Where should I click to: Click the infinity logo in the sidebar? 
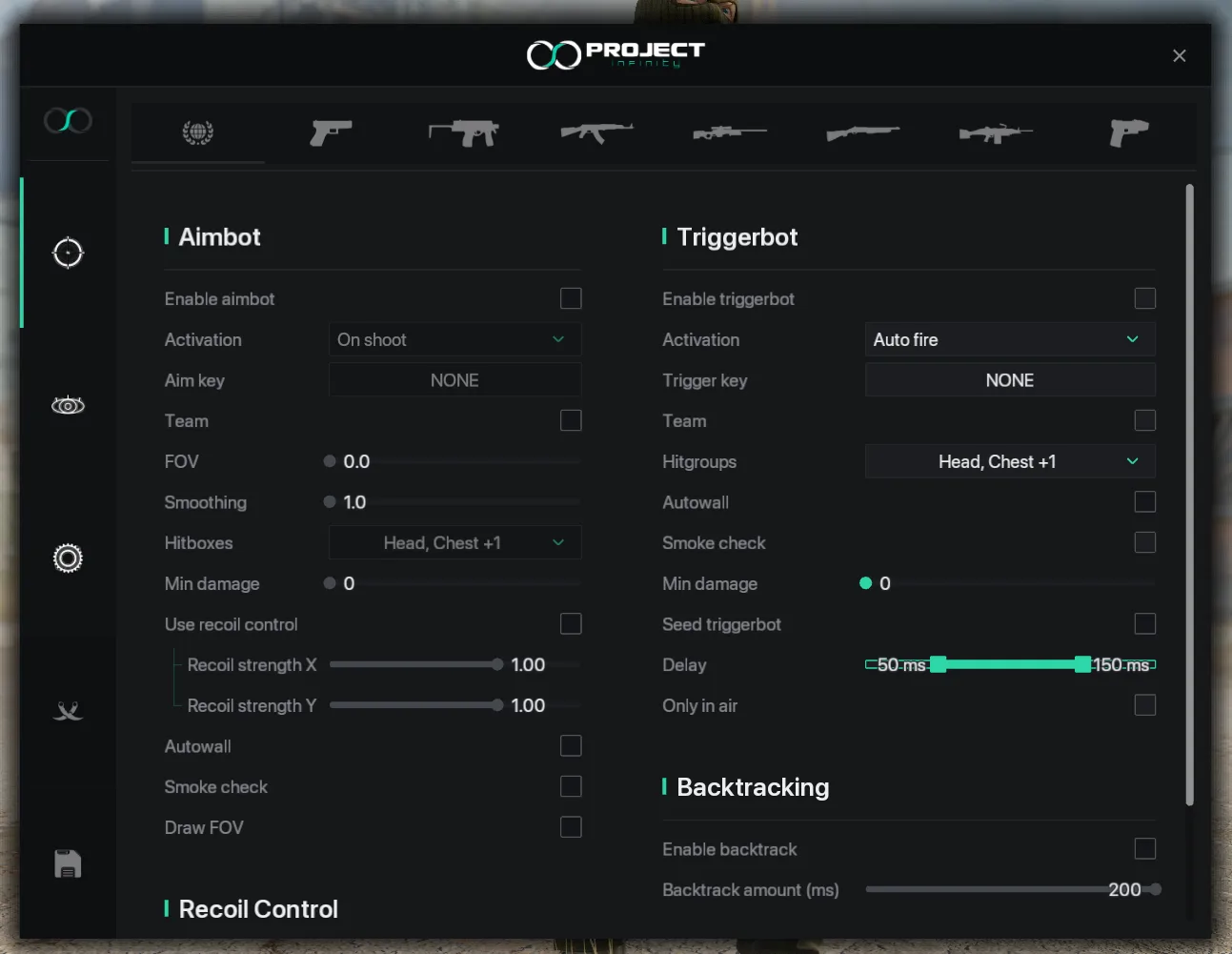(x=68, y=121)
